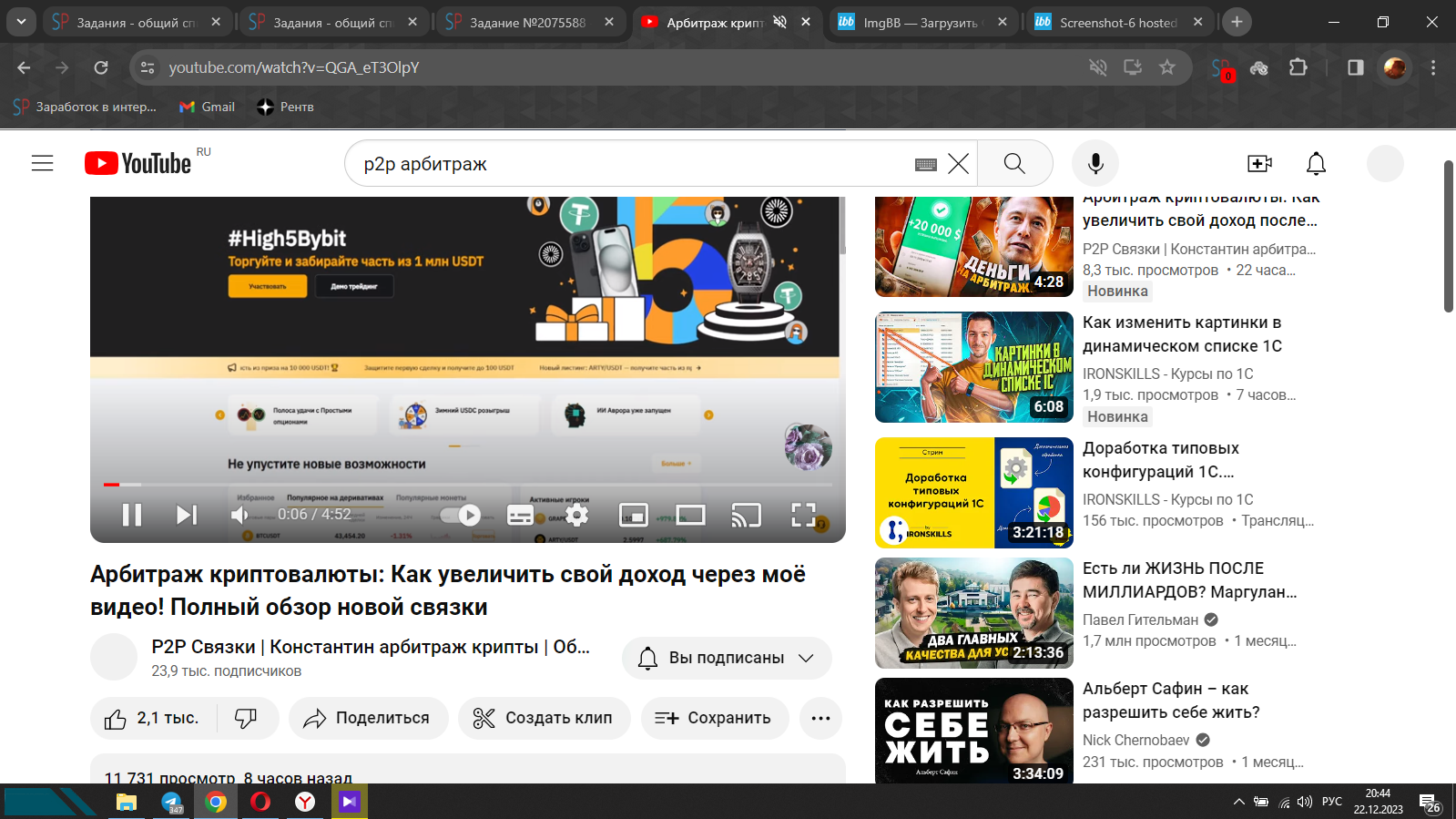Open the Рентв bookmark
The image size is (1456, 819).
(285, 107)
